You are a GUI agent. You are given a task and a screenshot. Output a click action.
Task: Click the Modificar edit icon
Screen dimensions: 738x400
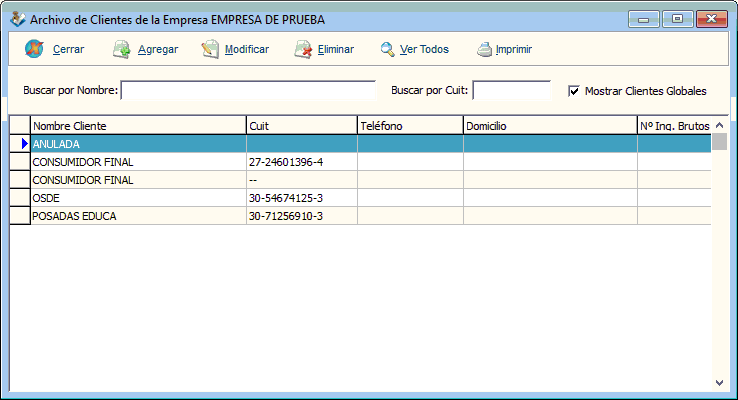pos(210,49)
